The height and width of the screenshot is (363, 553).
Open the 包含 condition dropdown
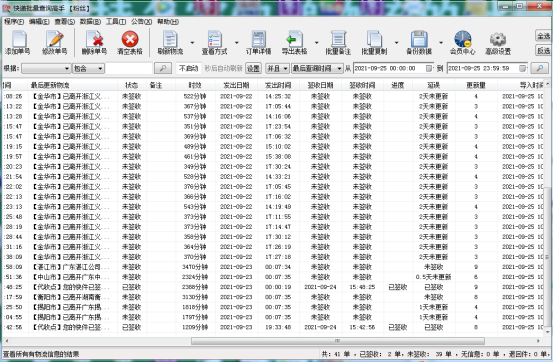coord(88,68)
